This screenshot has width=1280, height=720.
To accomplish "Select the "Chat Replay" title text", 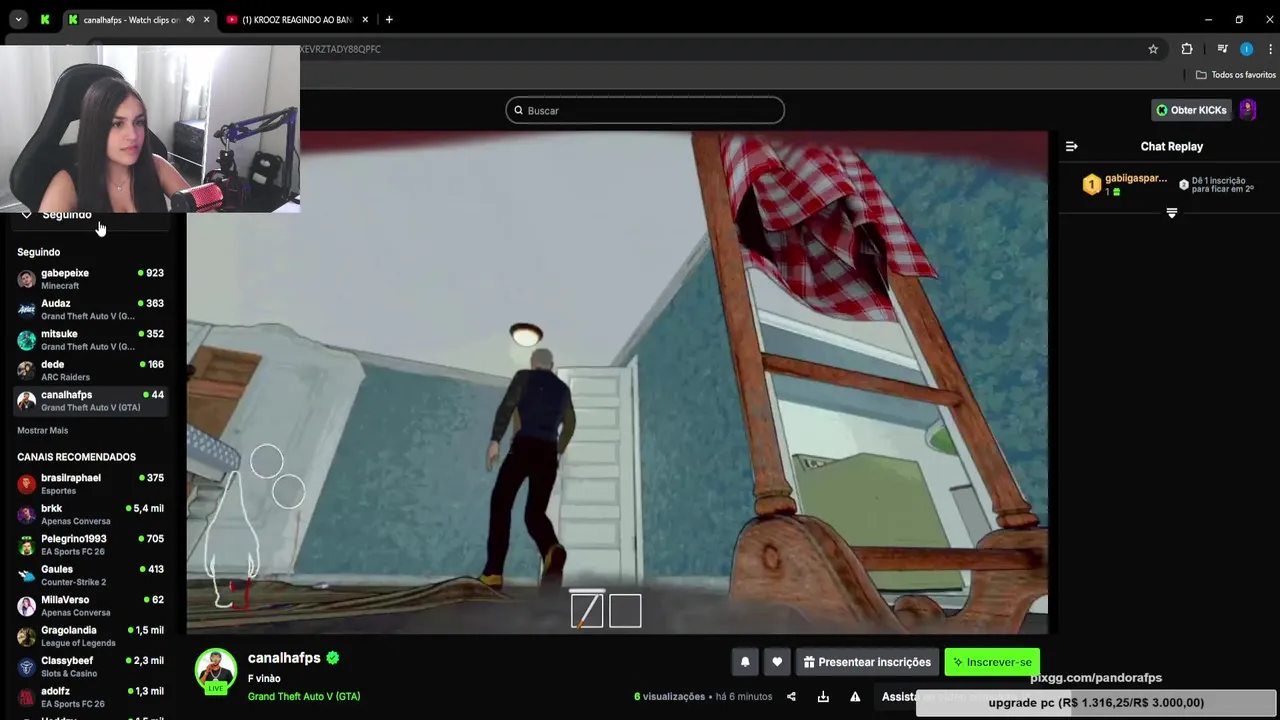I will click(x=1172, y=146).
